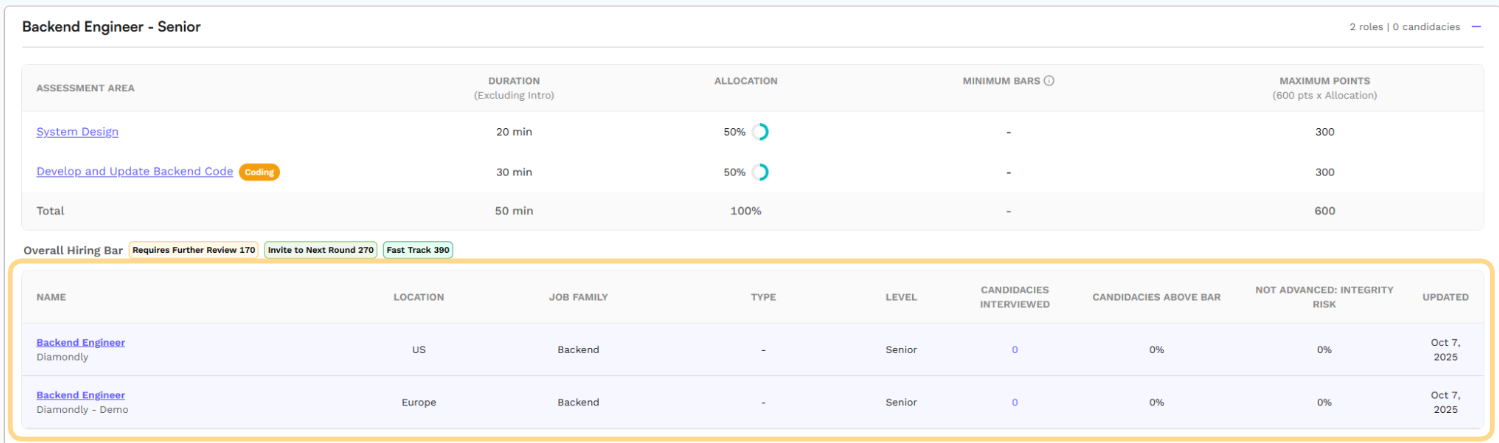The width and height of the screenshot is (1499, 443).
Task: Click the LOCATION column header
Action: pos(419,297)
